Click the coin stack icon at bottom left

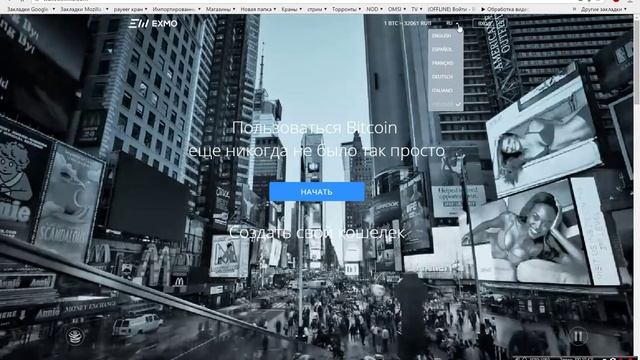coord(76,336)
